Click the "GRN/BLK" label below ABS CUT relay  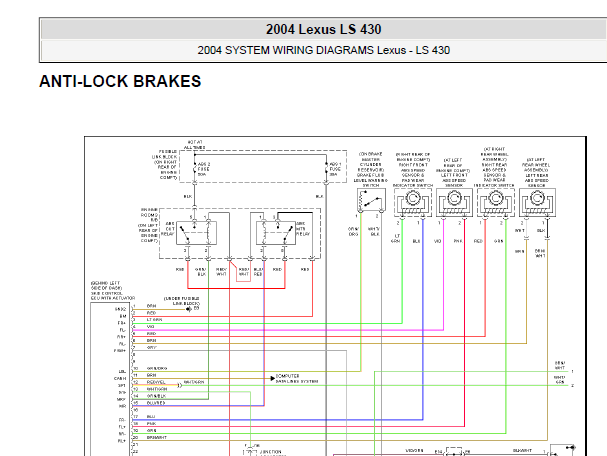201,272
